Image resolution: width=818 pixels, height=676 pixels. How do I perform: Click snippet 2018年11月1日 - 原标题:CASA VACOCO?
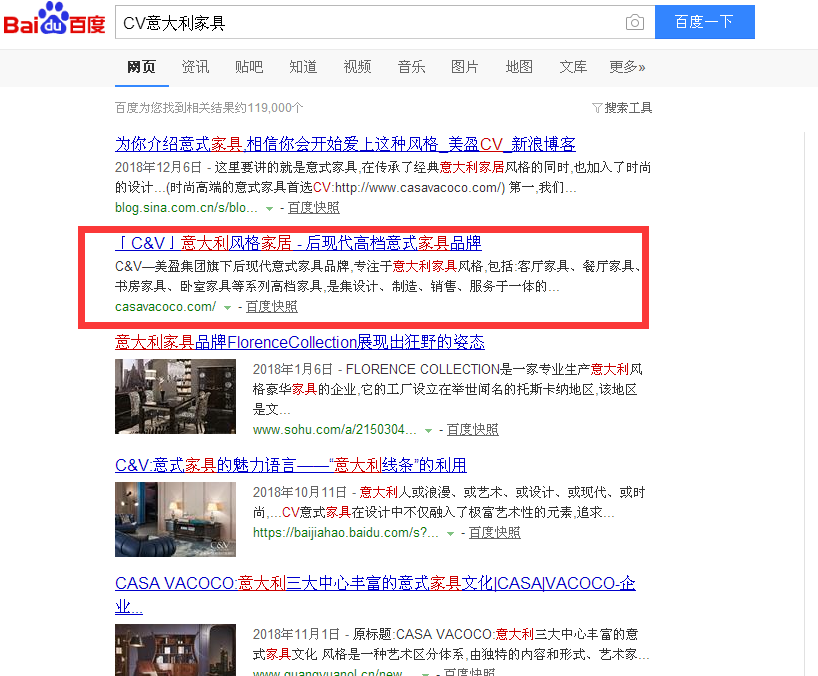(451, 644)
